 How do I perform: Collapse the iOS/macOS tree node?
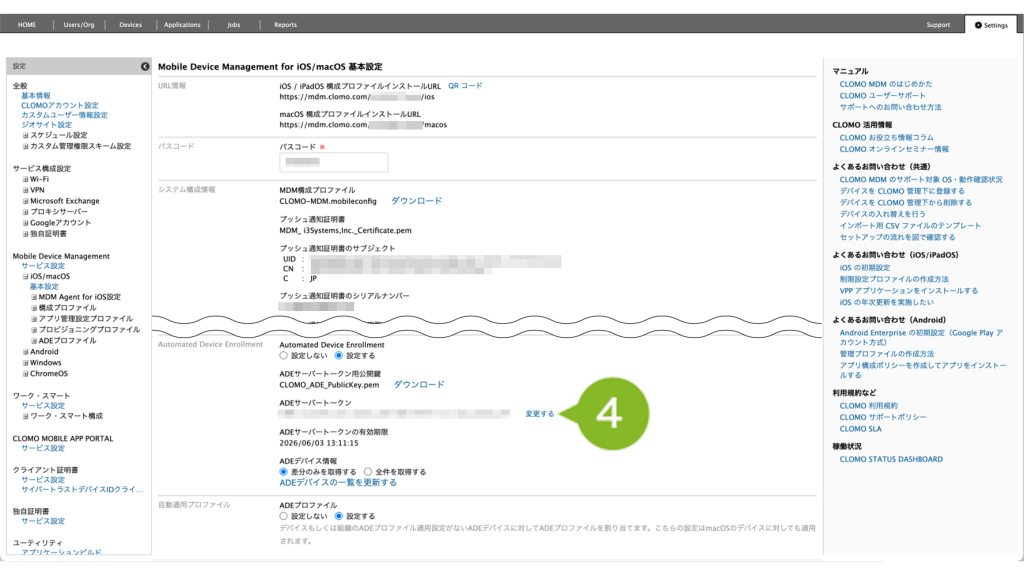[26, 276]
